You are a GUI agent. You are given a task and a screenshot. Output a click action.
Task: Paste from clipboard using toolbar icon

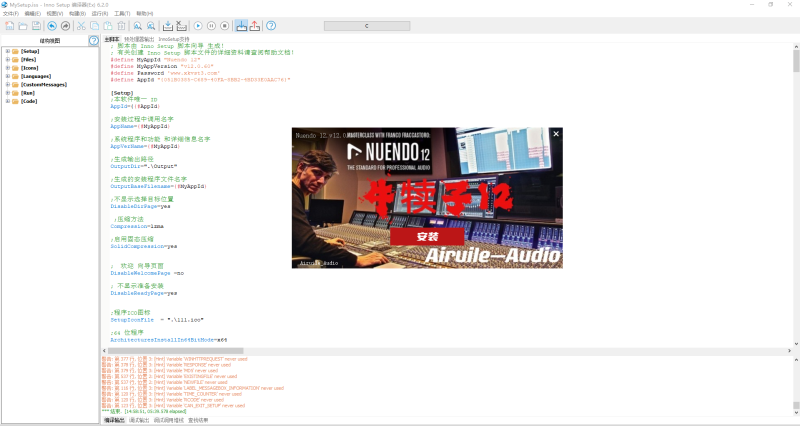coord(108,26)
